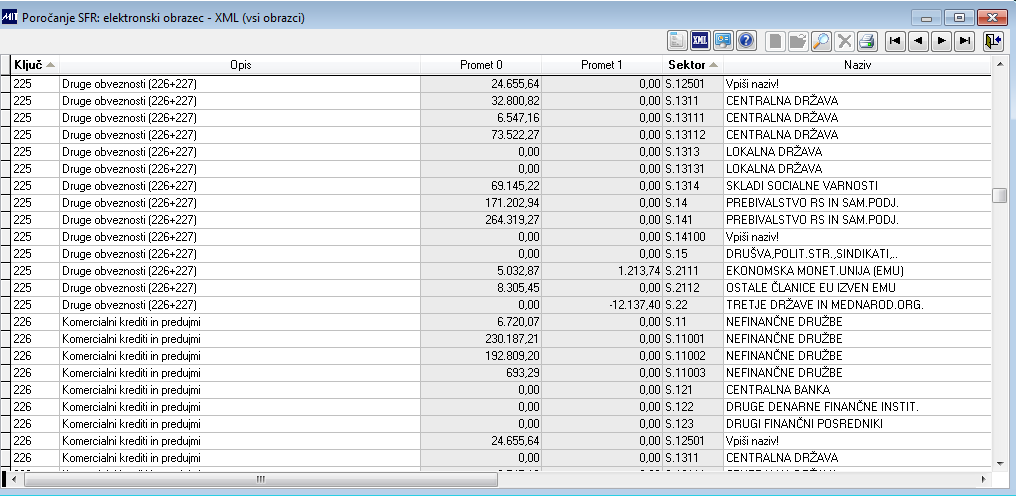The height and width of the screenshot is (496, 1016).
Task: Select the Promet 0 value 264.319,27
Action: tap(481, 219)
